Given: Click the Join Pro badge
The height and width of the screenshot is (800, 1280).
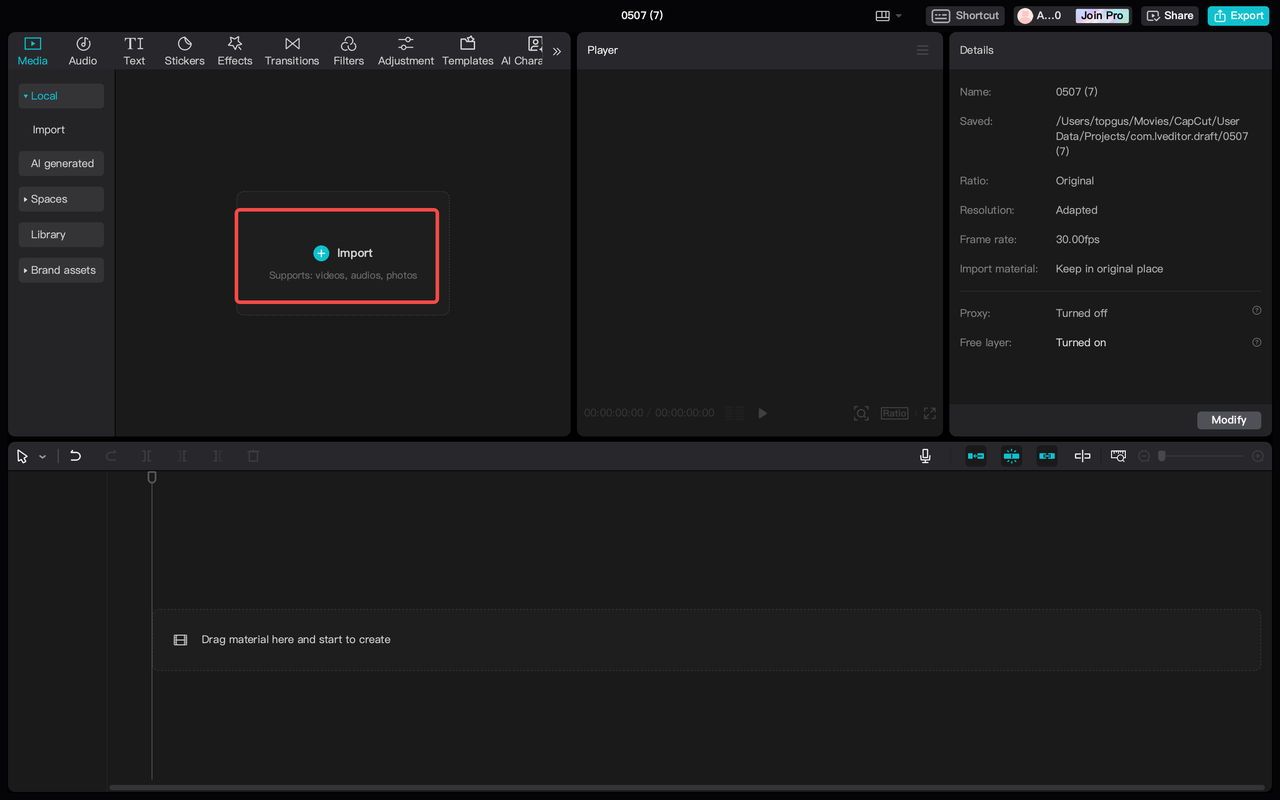Looking at the screenshot, I should (1100, 16).
